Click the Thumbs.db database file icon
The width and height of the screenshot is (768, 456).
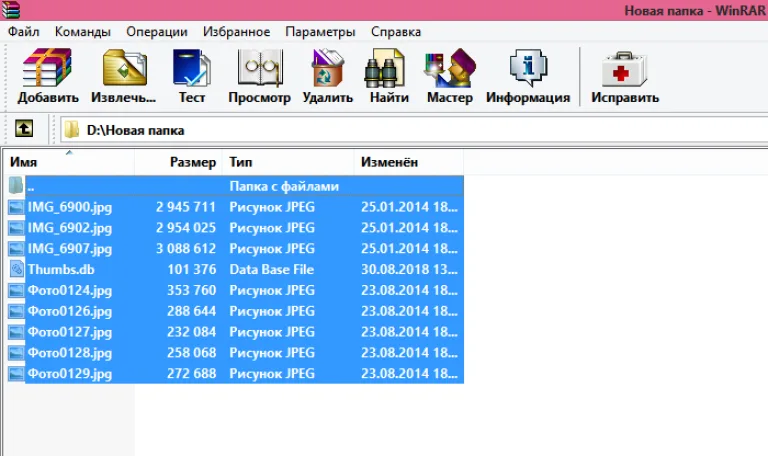17,269
